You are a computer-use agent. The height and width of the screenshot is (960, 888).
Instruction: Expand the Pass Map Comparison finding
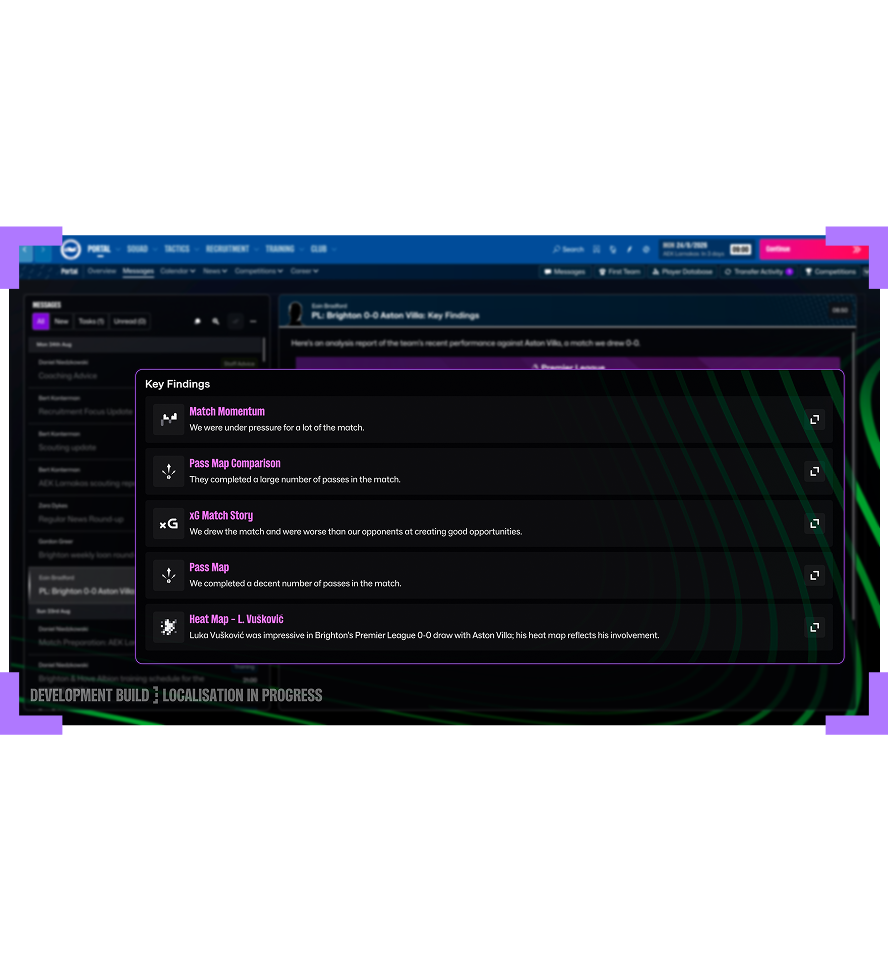pyautogui.click(x=815, y=471)
